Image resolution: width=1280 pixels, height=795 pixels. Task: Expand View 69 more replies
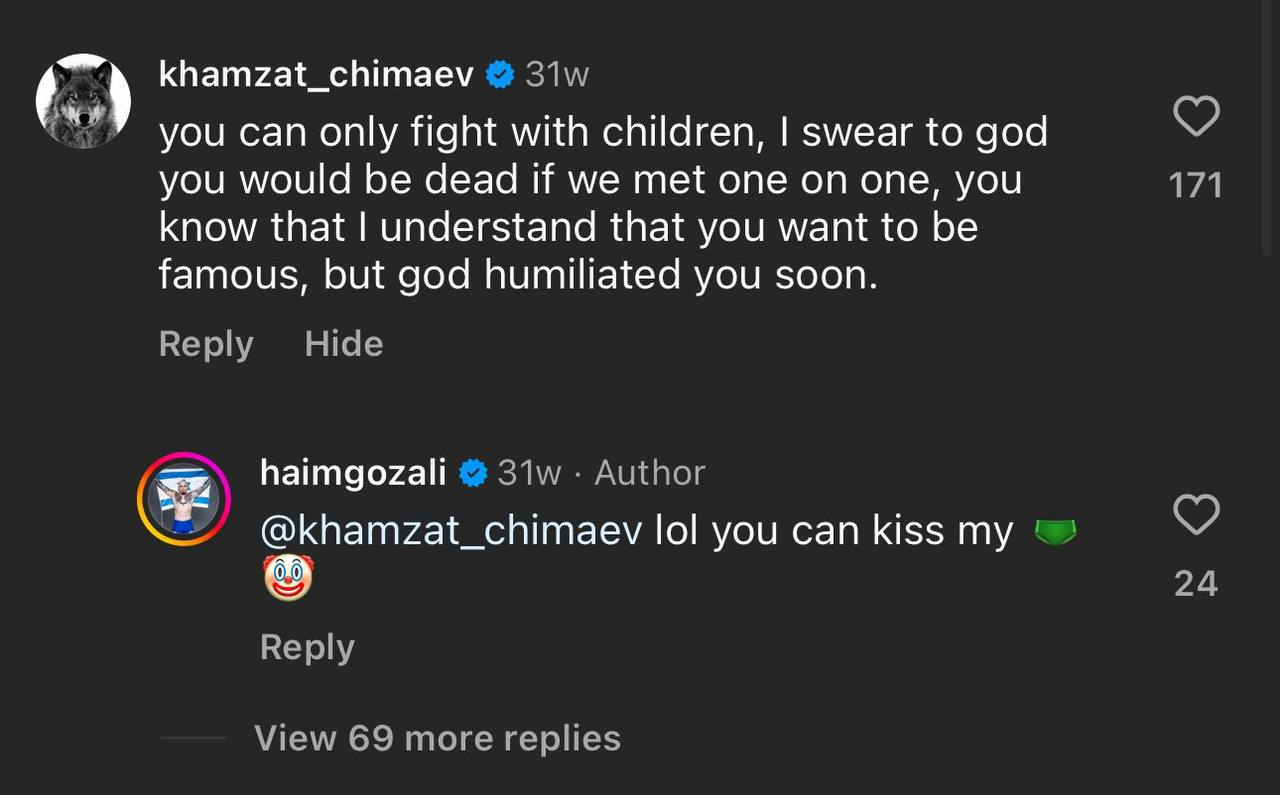437,738
